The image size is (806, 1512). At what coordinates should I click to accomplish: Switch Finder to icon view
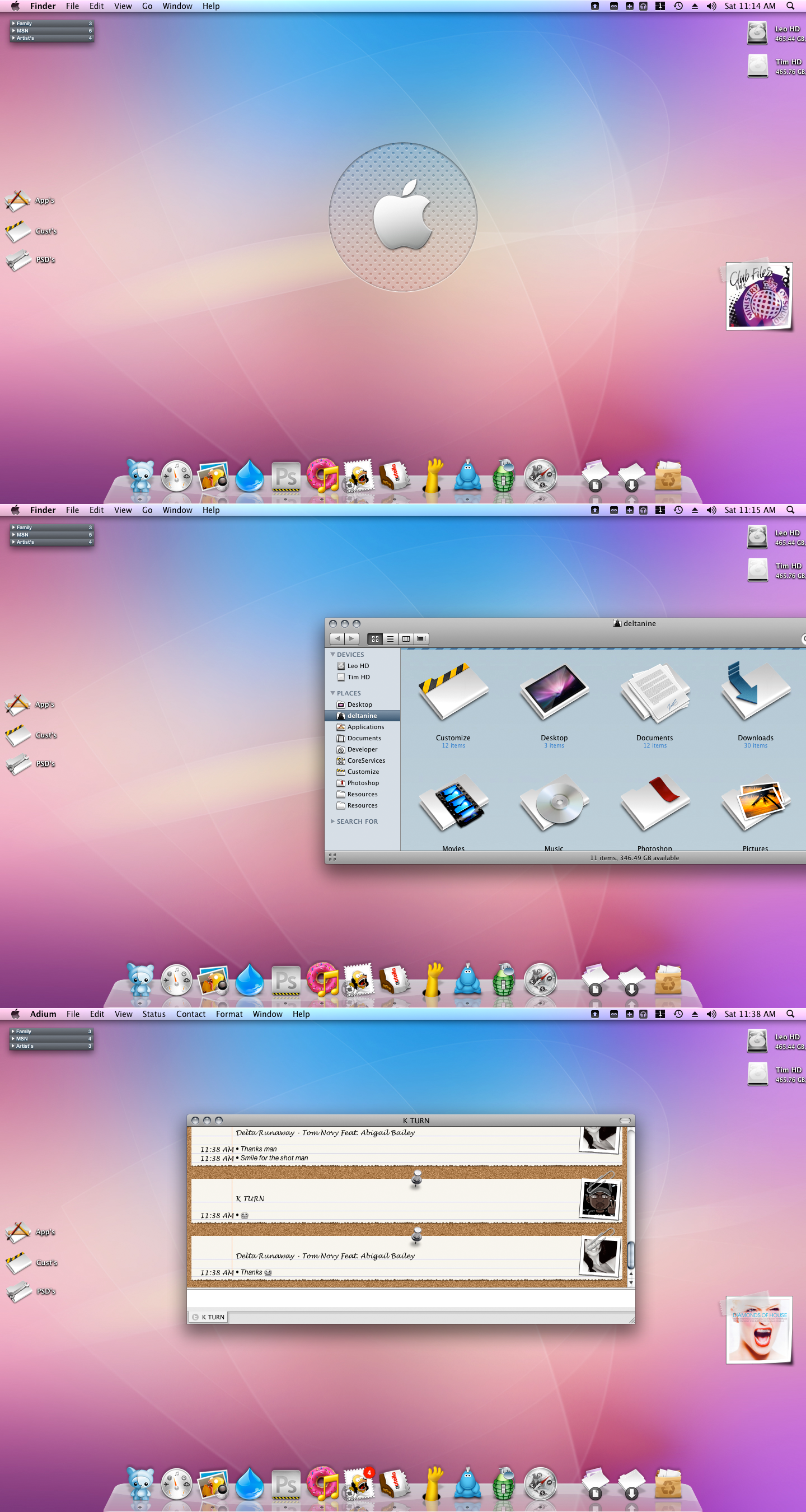[375, 638]
